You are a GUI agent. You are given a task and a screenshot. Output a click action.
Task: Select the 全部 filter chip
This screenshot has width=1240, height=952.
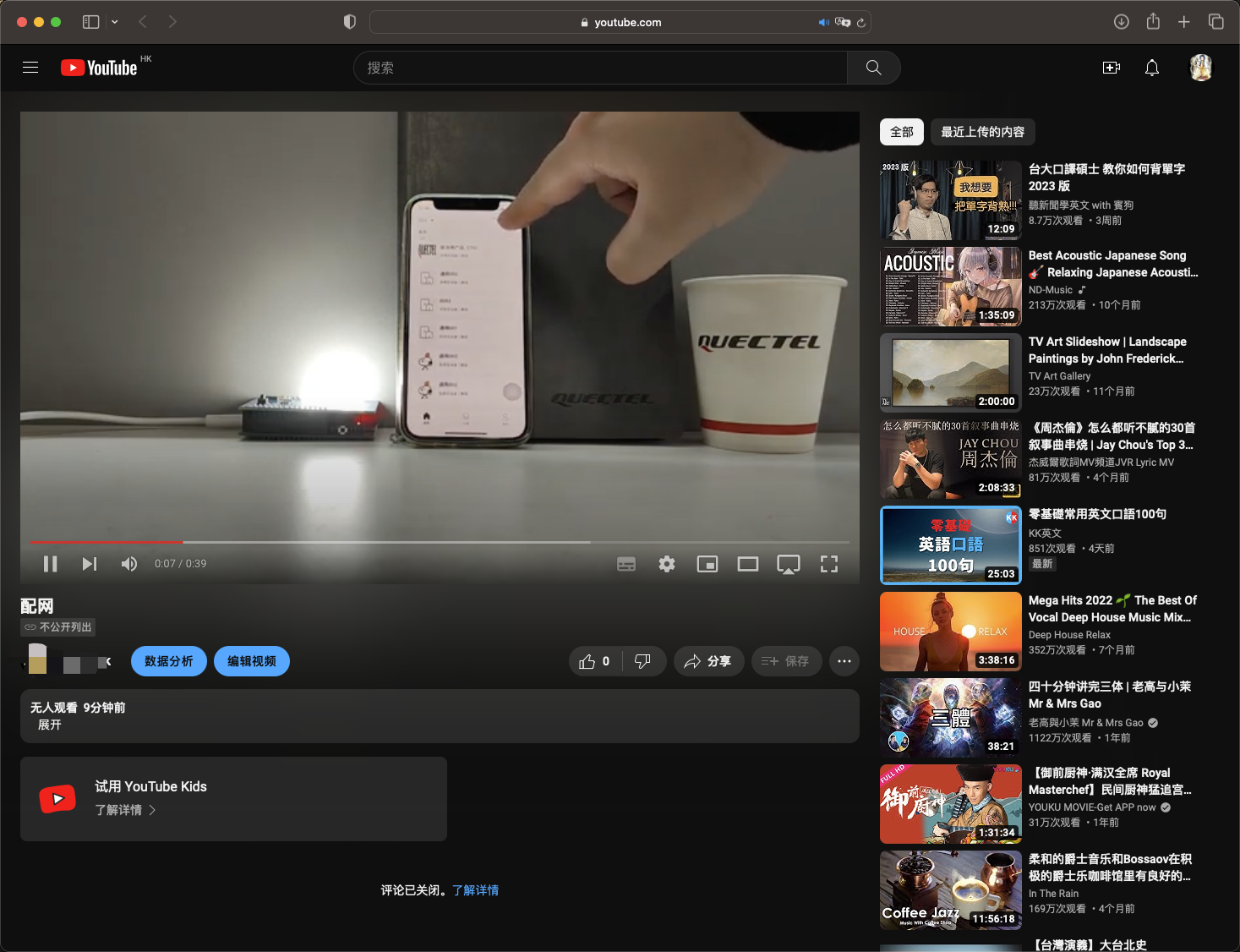(902, 132)
